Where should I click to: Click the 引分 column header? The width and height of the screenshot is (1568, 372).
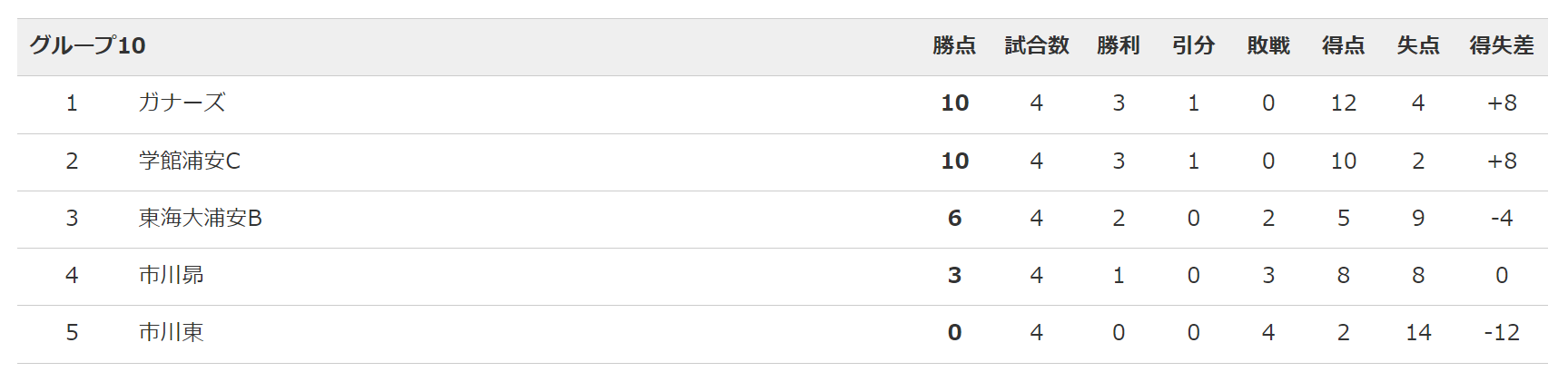[x=1193, y=45]
